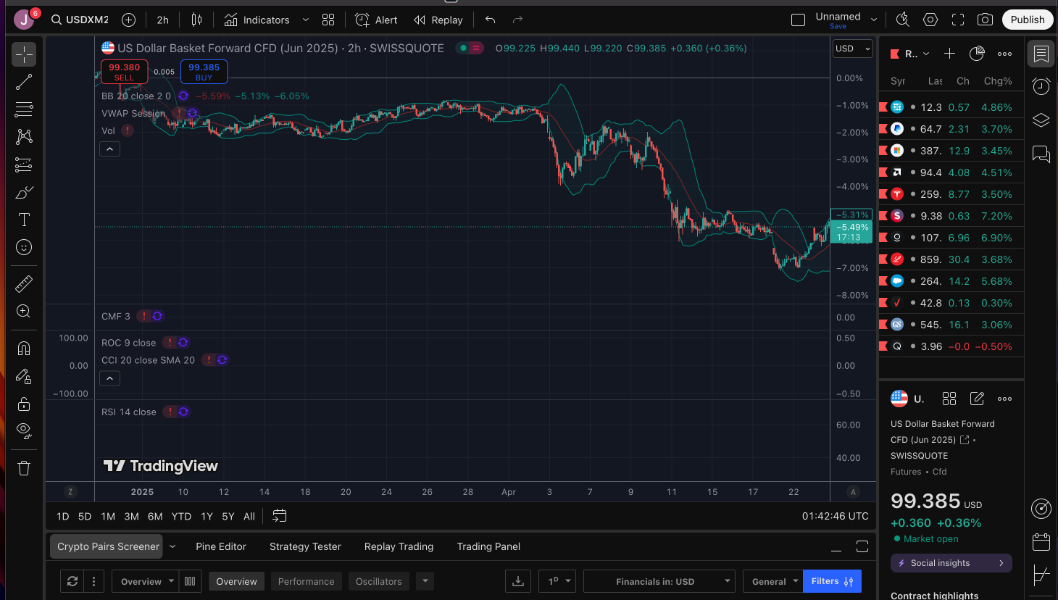Toggle magnet mode on
This screenshot has height=600, width=1058.
[24, 348]
